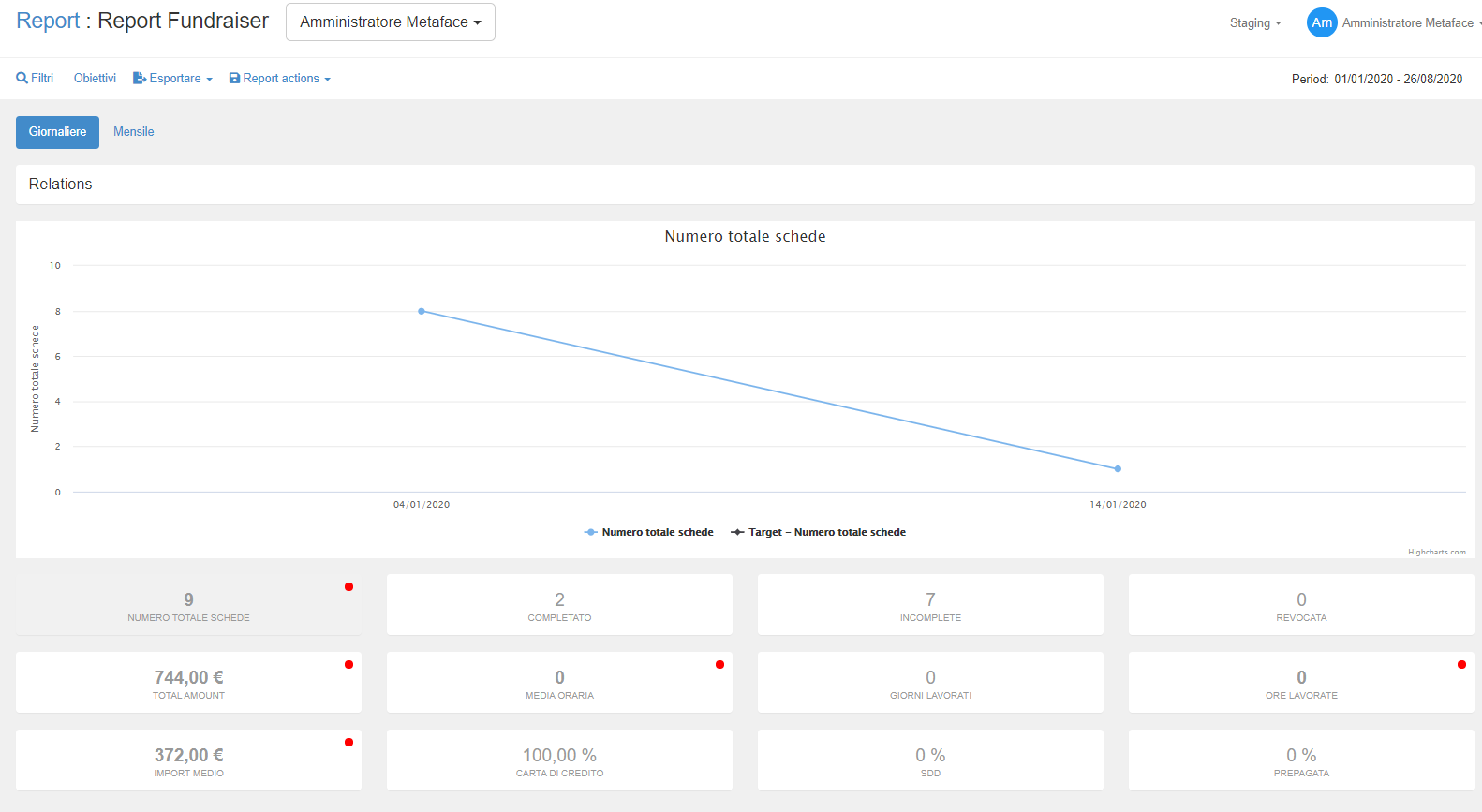Toggle Target – Numero totale schede legend series
The height and width of the screenshot is (812, 1482).
tap(818, 532)
